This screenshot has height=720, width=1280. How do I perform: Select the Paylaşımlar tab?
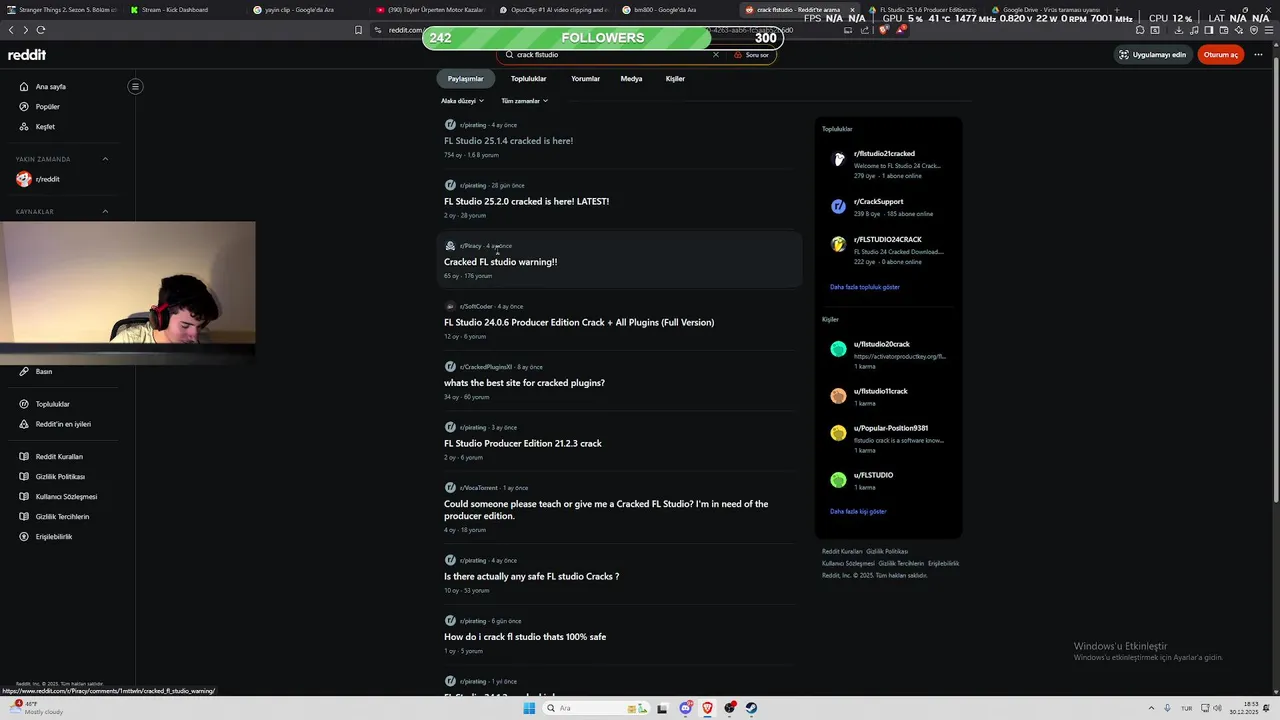point(466,79)
